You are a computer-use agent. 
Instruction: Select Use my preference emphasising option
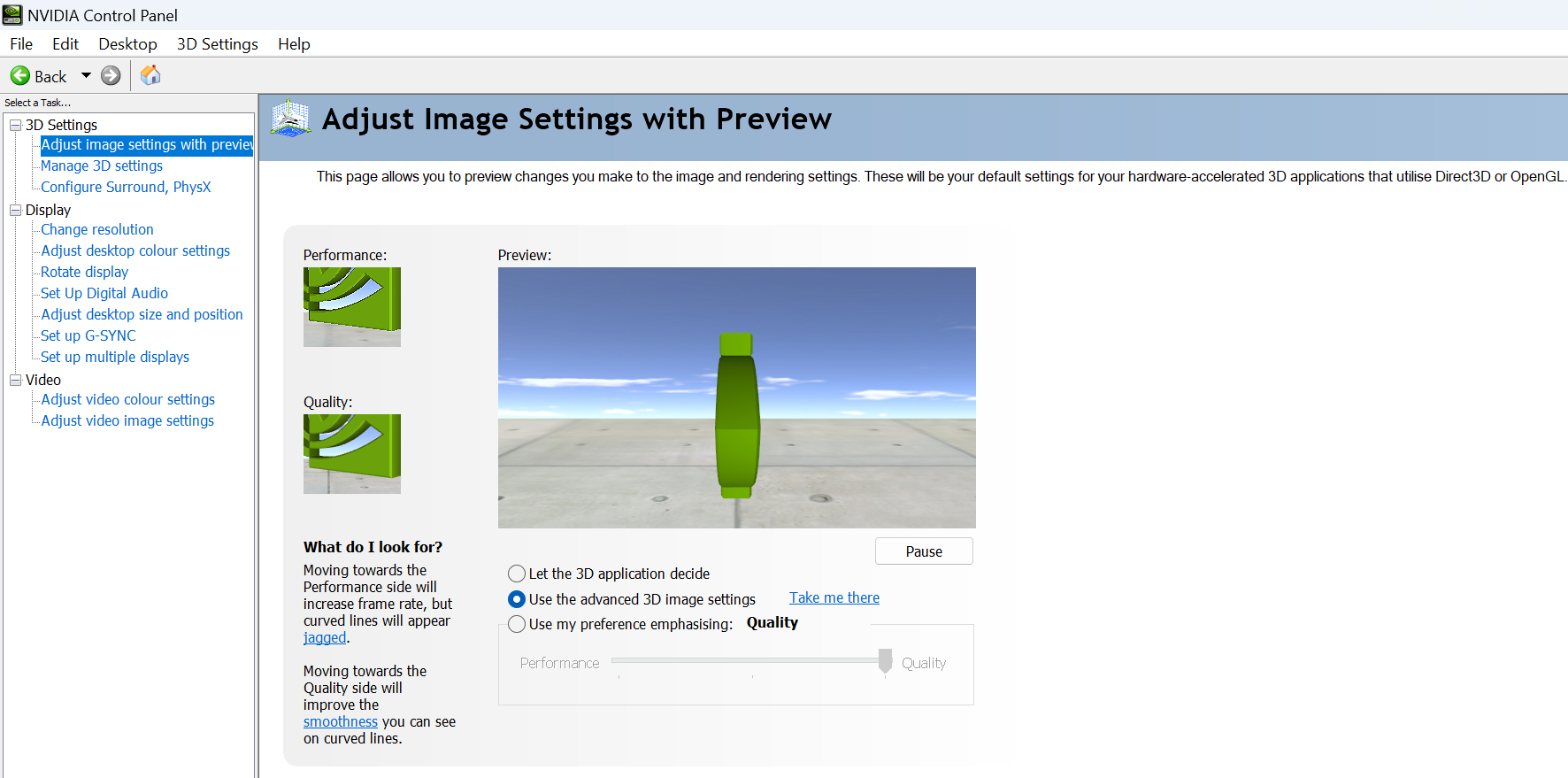[x=517, y=624]
